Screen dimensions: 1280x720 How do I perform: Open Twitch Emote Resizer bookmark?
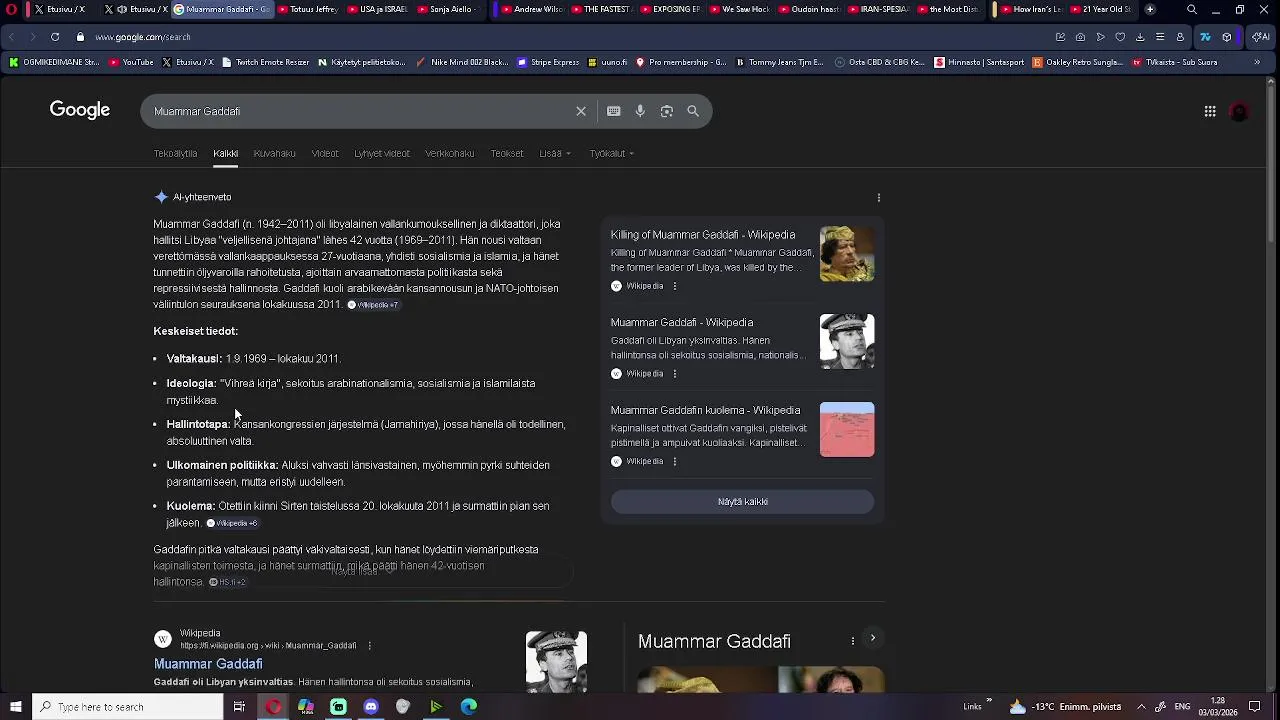265,62
